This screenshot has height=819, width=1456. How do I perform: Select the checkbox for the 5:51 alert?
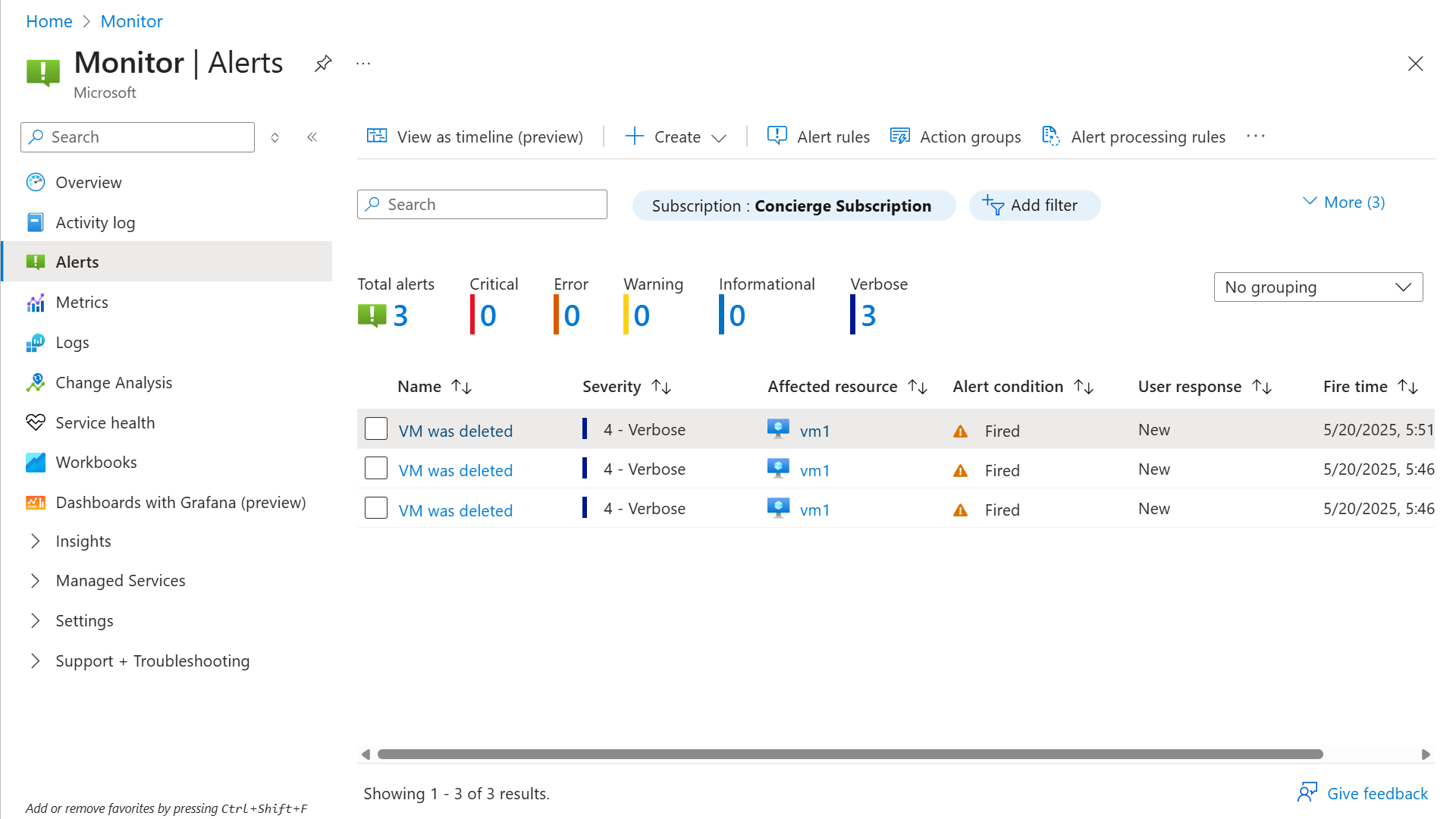tap(376, 428)
